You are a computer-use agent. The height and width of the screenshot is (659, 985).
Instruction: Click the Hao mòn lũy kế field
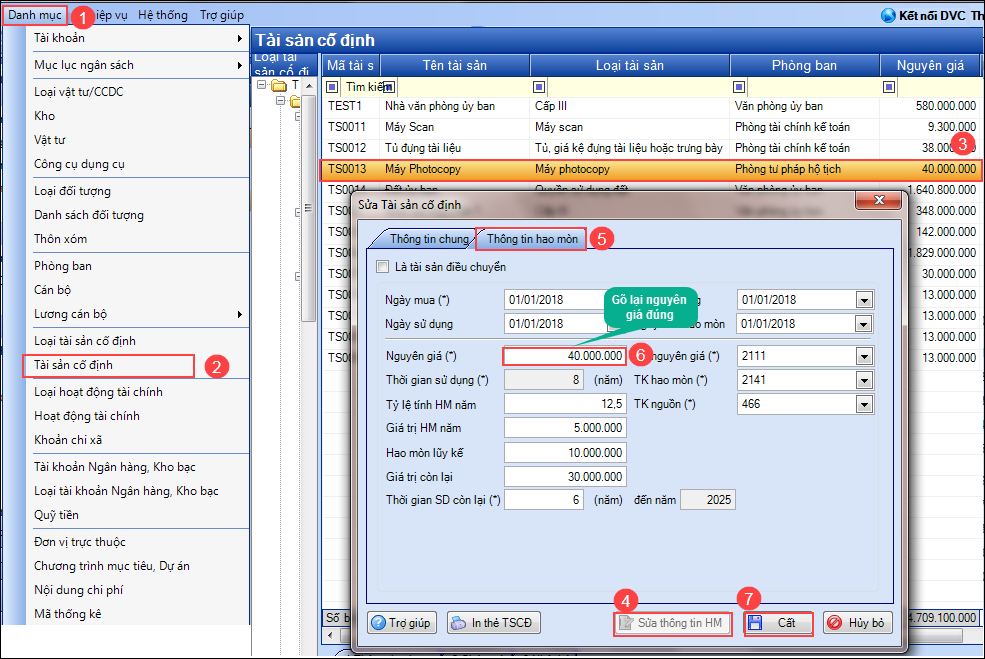click(565, 453)
